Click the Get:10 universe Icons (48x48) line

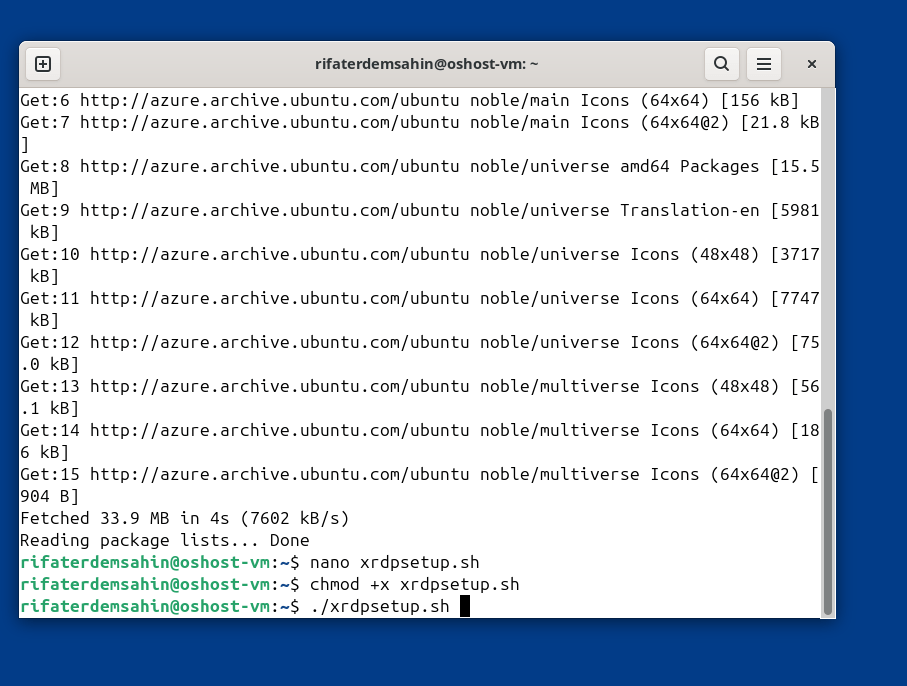point(420,255)
